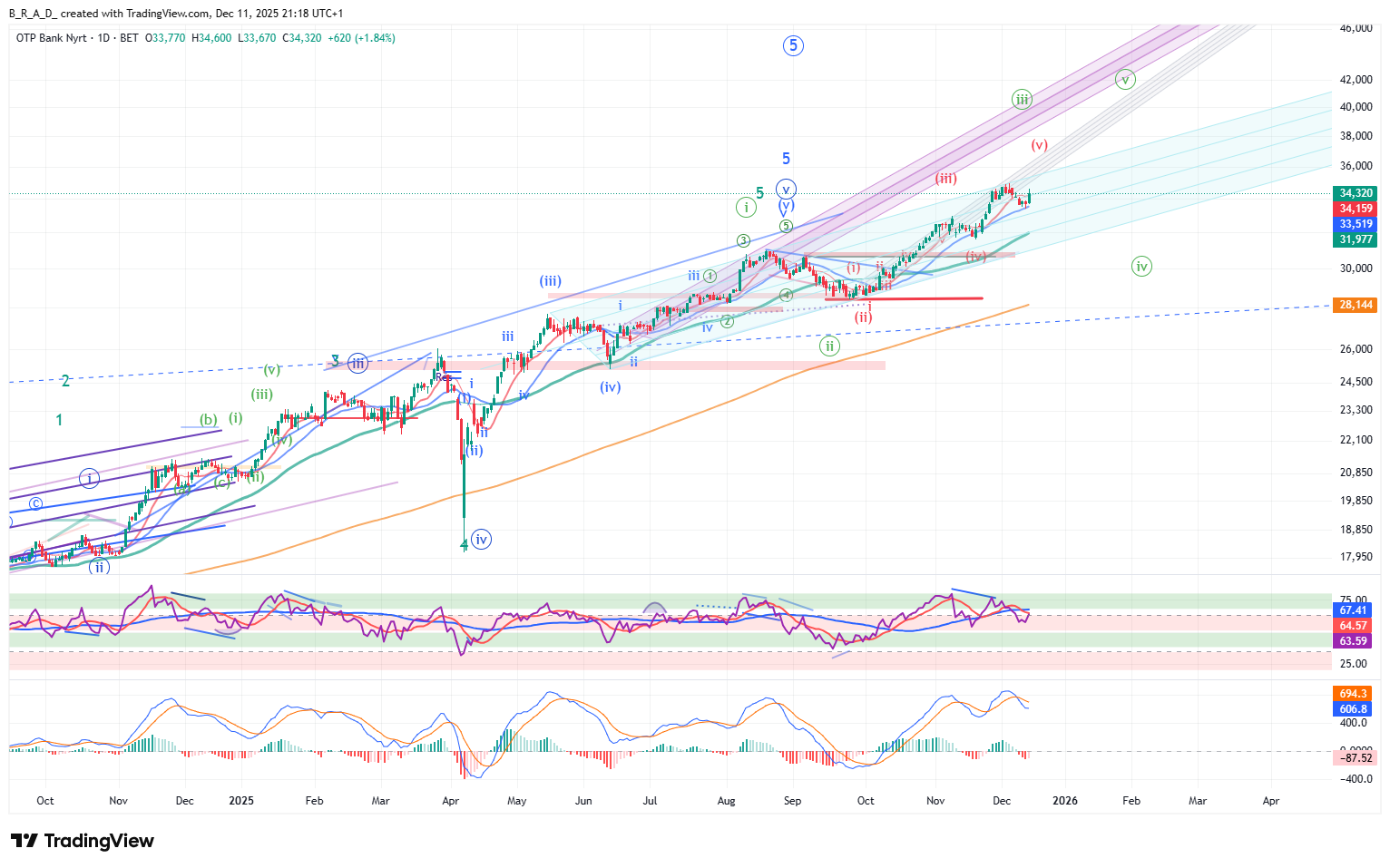Click the orange 28,144 moving average label
Viewport: 1390px width, 868px height.
click(1356, 305)
